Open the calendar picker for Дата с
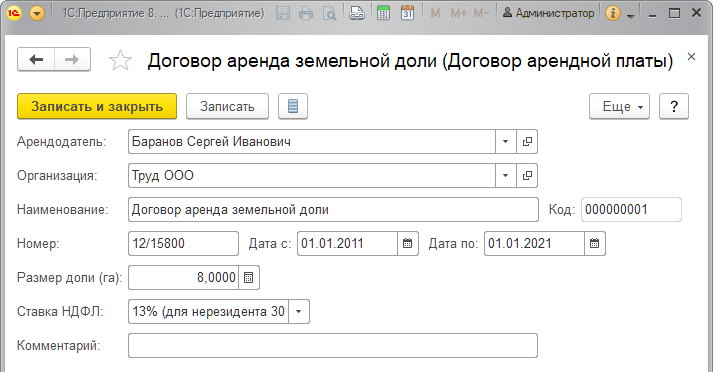 [x=407, y=243]
